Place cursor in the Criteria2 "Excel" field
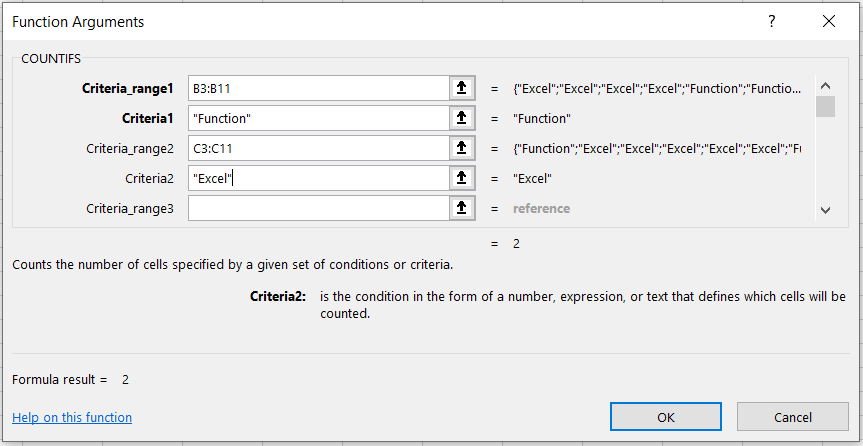 318,178
